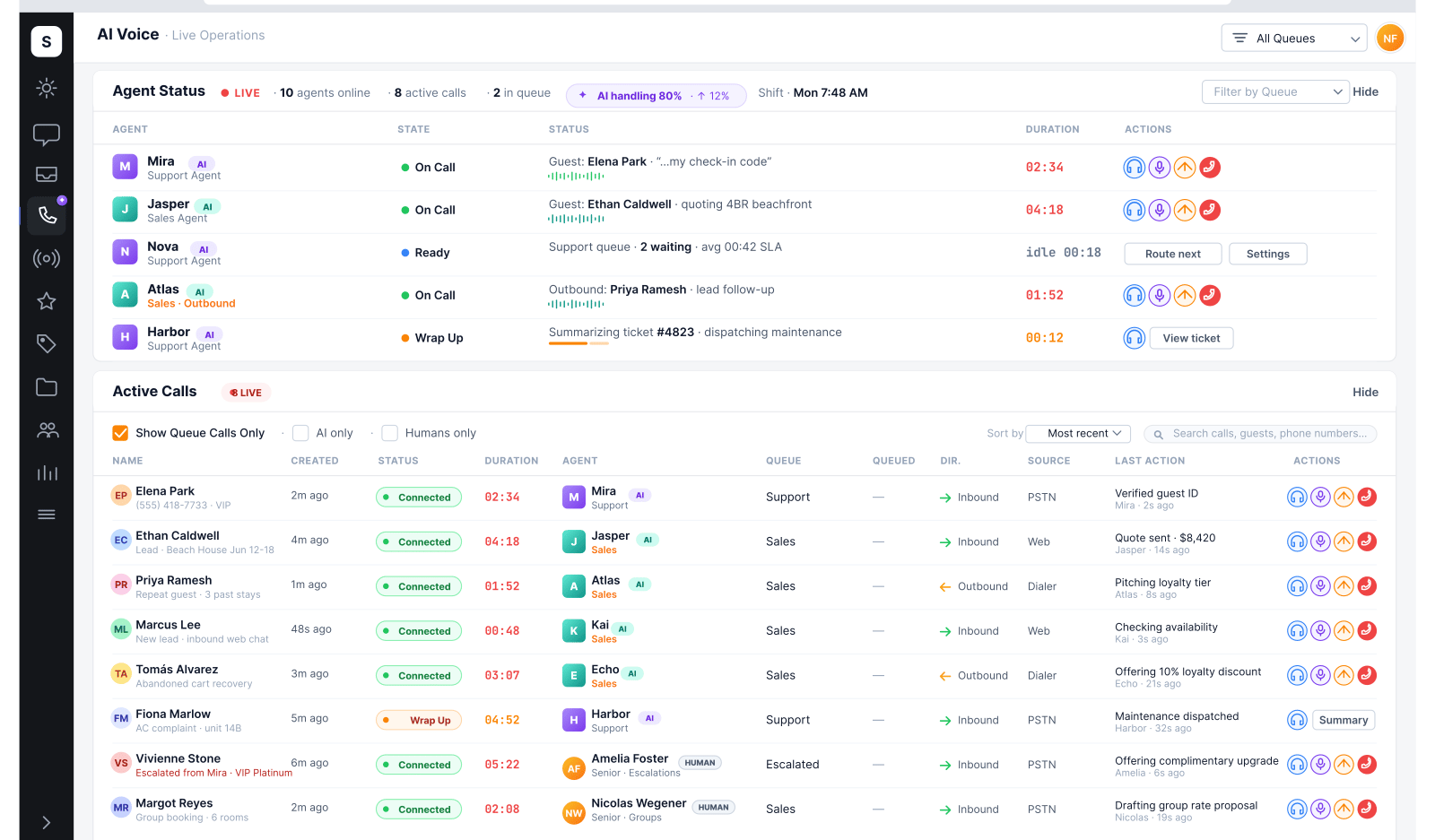Open the list menu sidebar icon
This screenshot has width=1435, height=840.
[x=47, y=515]
